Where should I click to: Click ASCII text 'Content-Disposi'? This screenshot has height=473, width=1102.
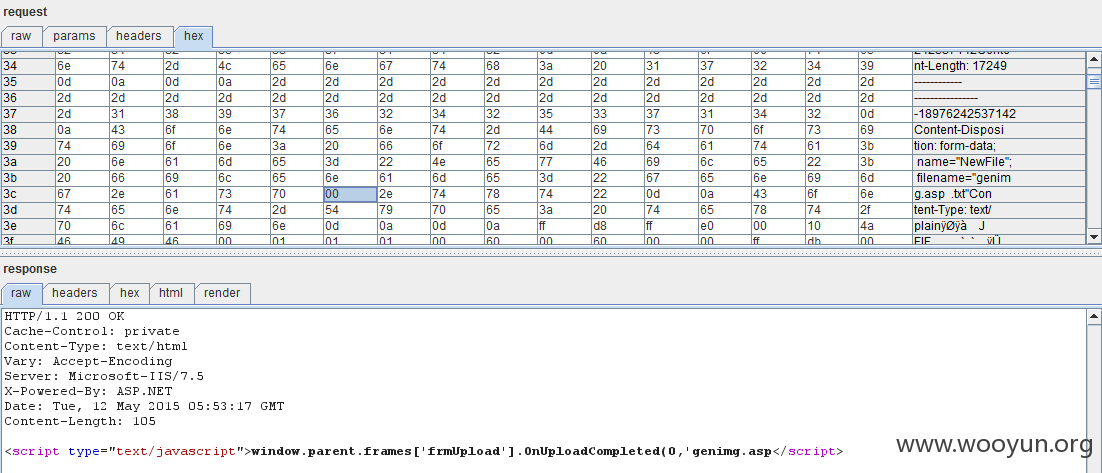point(959,130)
